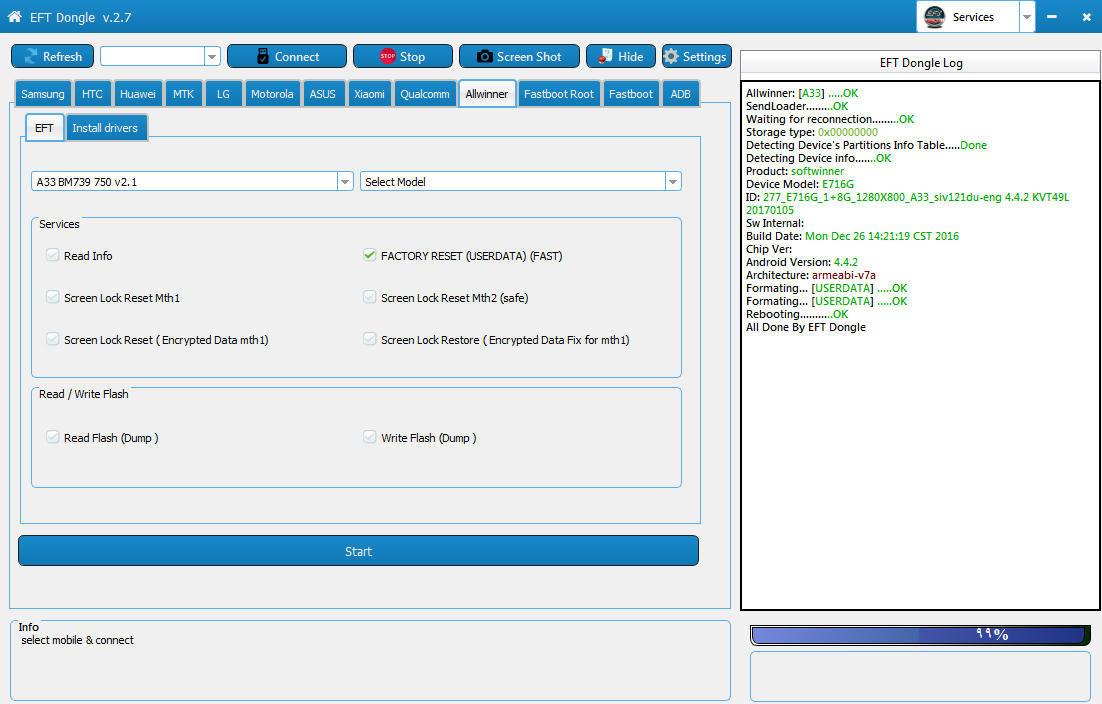Tick Screen Lock Reset Mth1
This screenshot has width=1102, height=704.
(x=53, y=297)
